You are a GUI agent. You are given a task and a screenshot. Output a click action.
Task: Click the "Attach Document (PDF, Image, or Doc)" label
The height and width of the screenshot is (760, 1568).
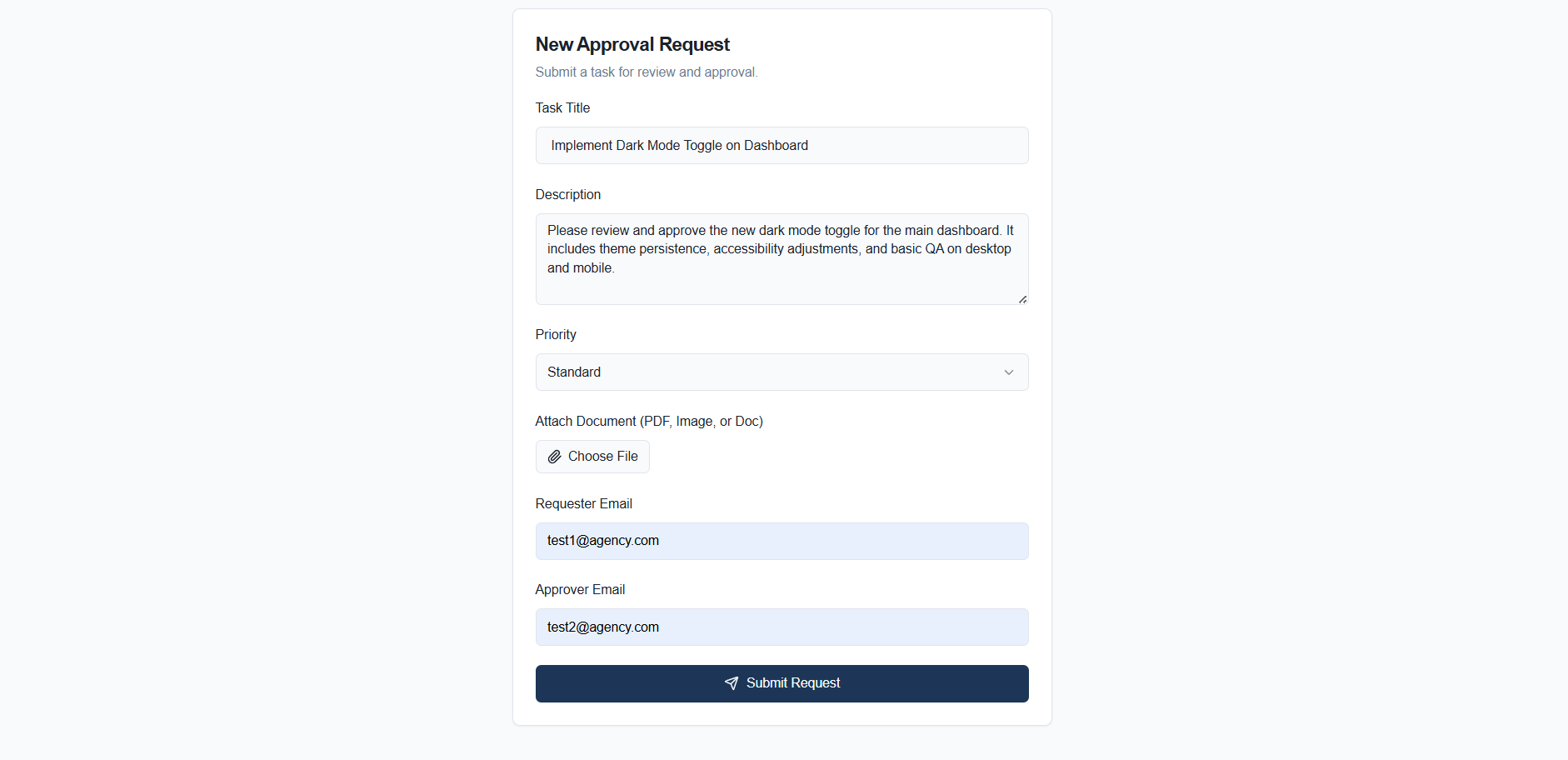click(649, 422)
